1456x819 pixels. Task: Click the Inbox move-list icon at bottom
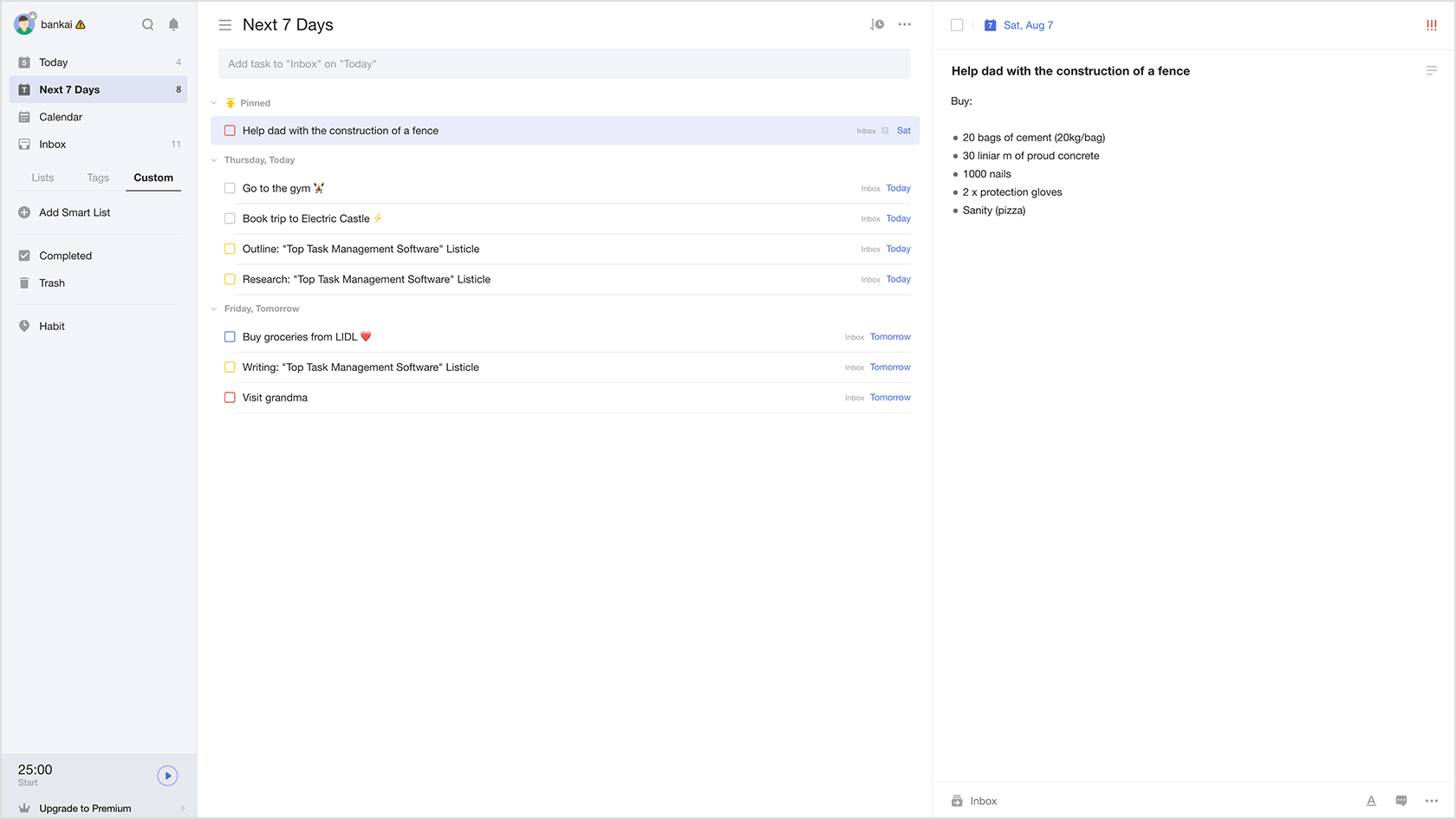point(957,801)
